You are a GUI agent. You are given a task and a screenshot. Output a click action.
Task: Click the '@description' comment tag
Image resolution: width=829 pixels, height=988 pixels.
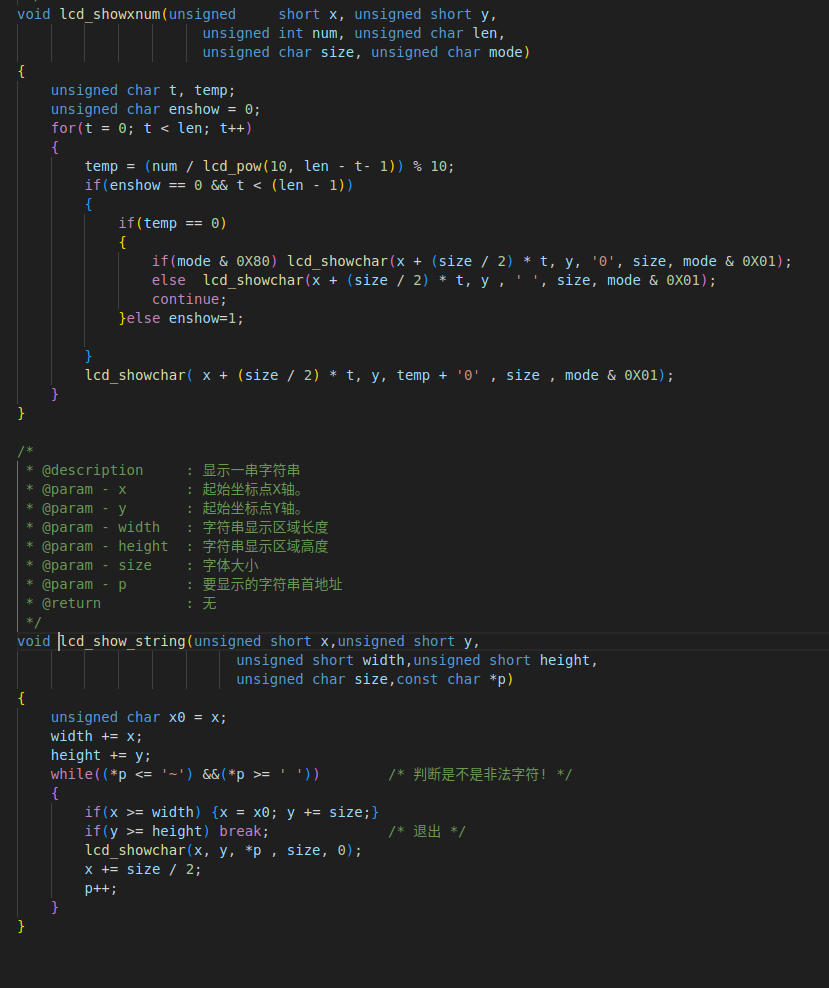point(93,470)
